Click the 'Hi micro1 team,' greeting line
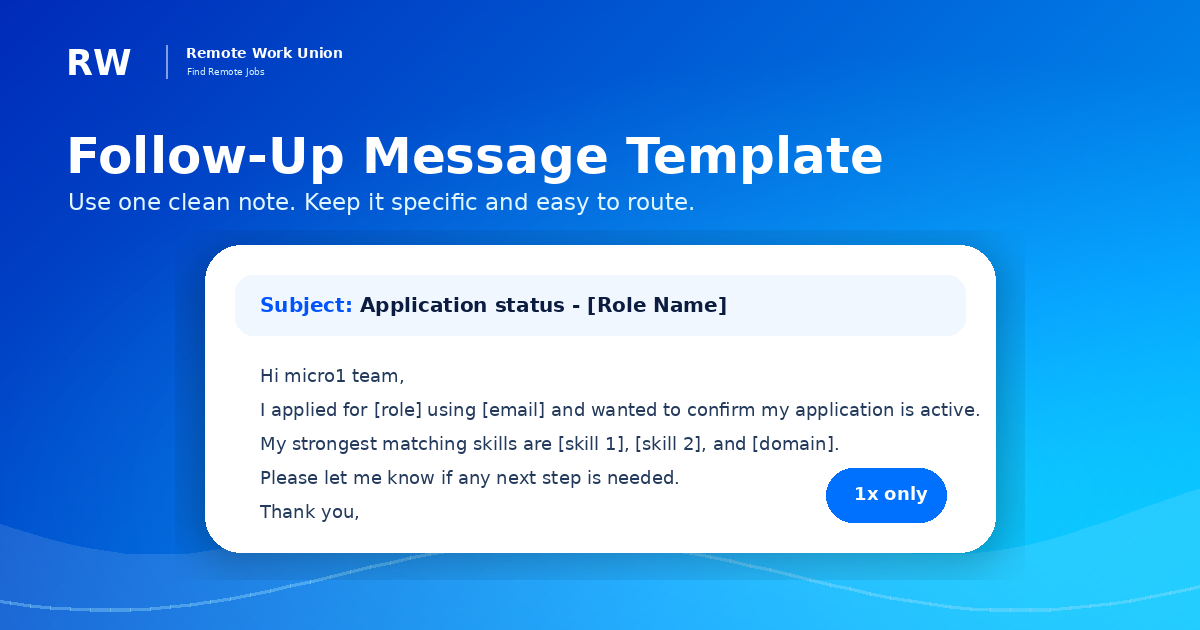Screen dimensions: 1200x630 point(332,376)
